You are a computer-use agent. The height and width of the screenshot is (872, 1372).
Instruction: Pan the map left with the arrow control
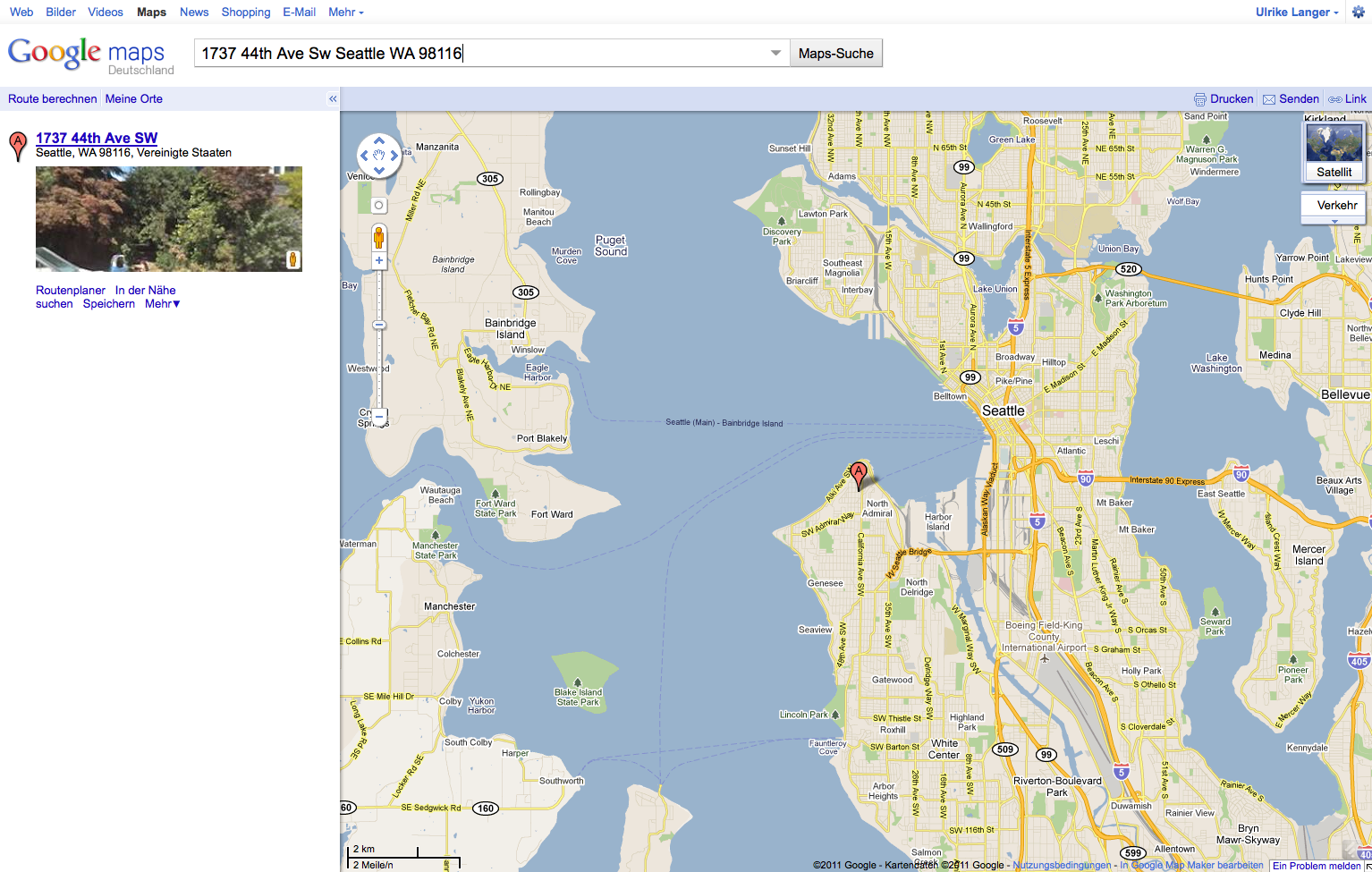pyautogui.click(x=364, y=156)
